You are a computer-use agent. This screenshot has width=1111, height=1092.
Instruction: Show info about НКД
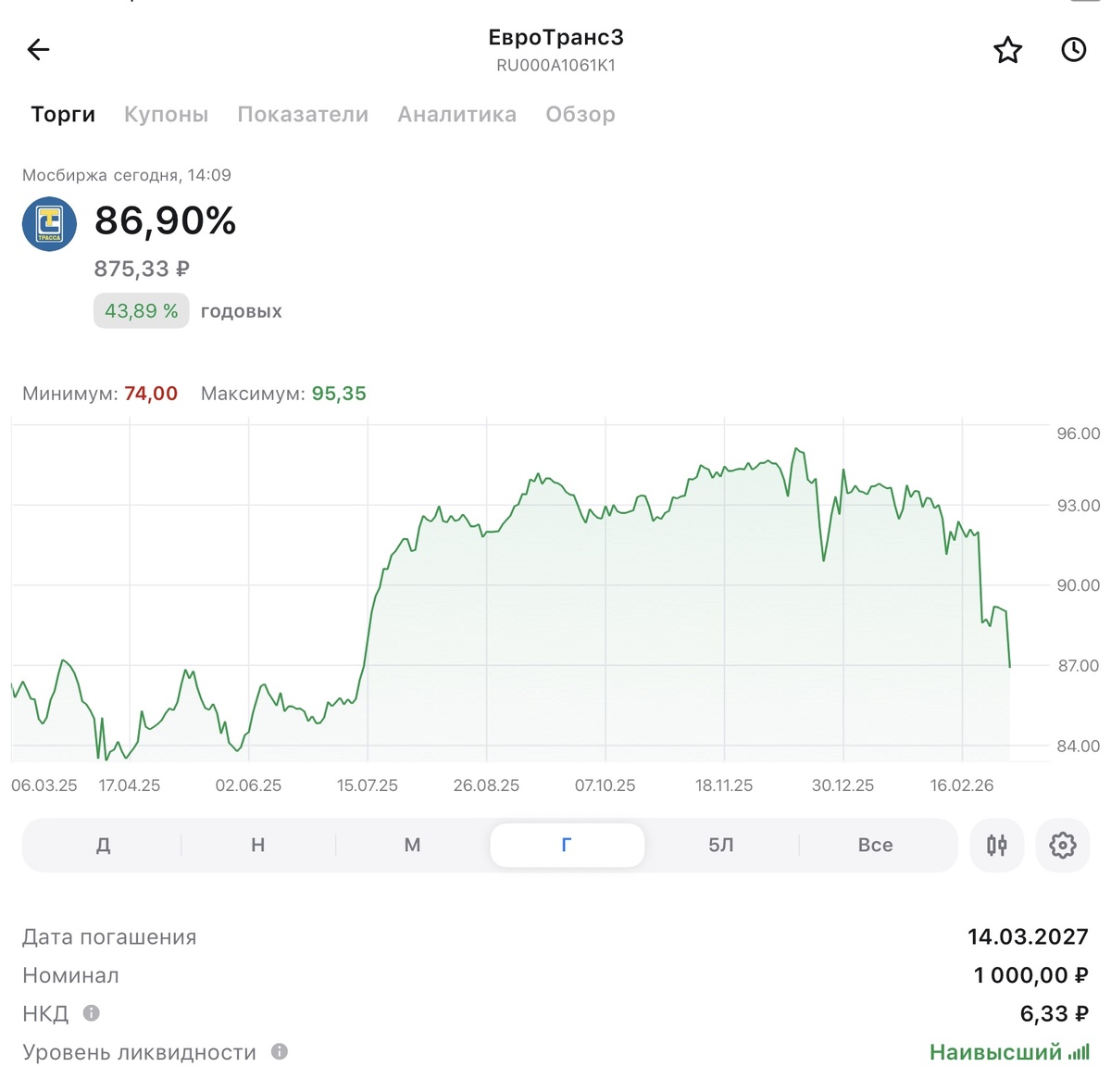pyautogui.click(x=91, y=1013)
